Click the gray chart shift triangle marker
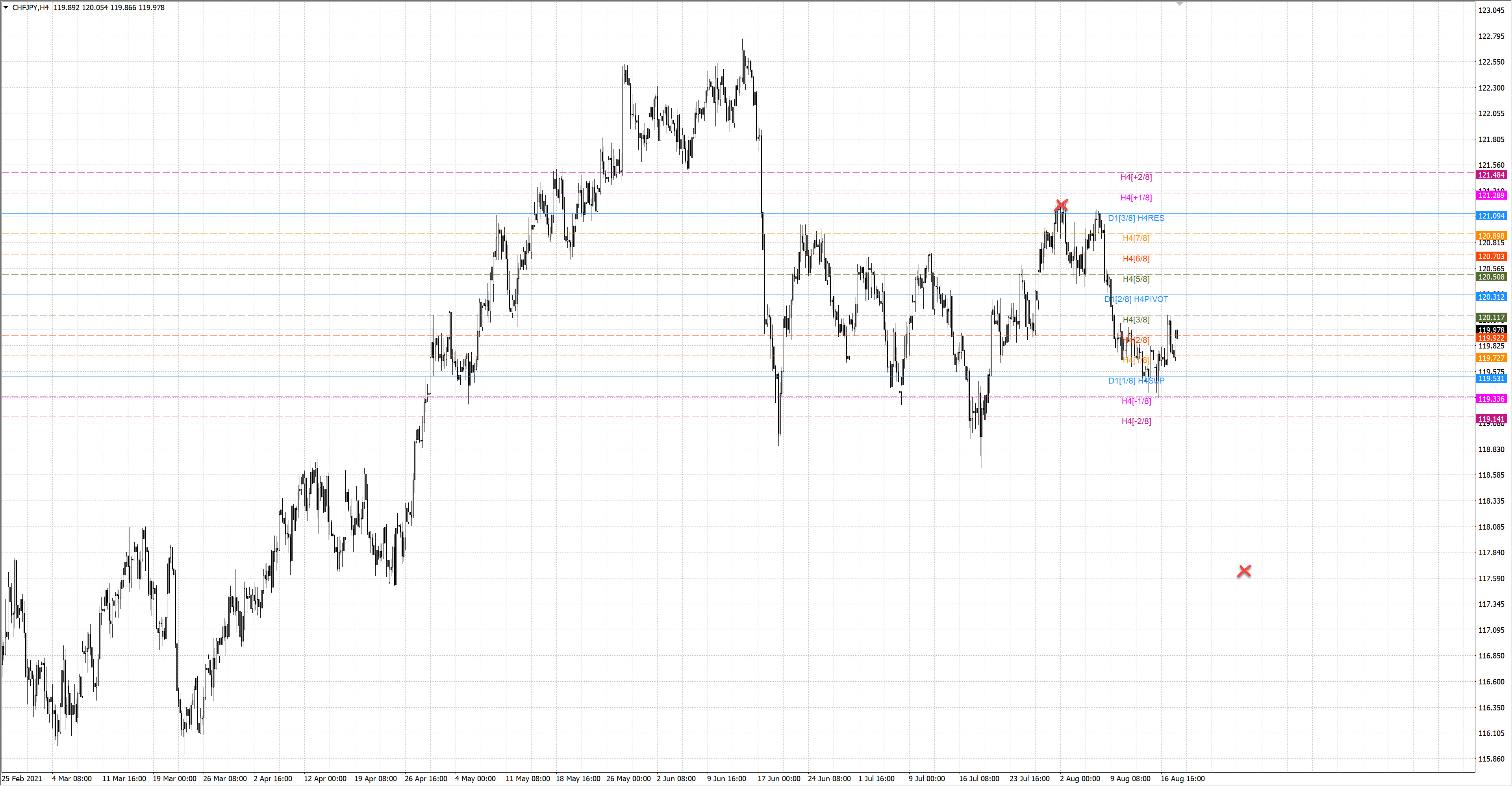The image size is (1512, 786). (x=1180, y=4)
